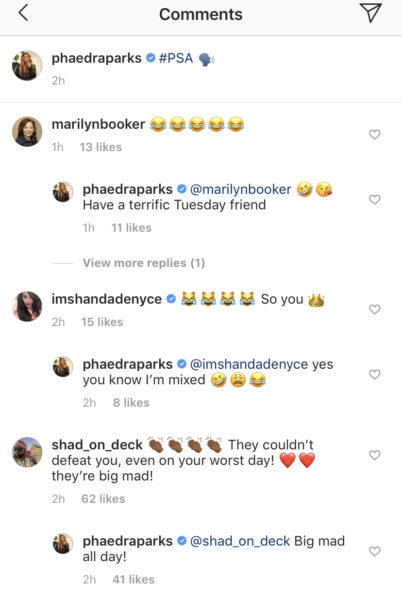Open imshandadenyce's profile picture

coord(27,307)
